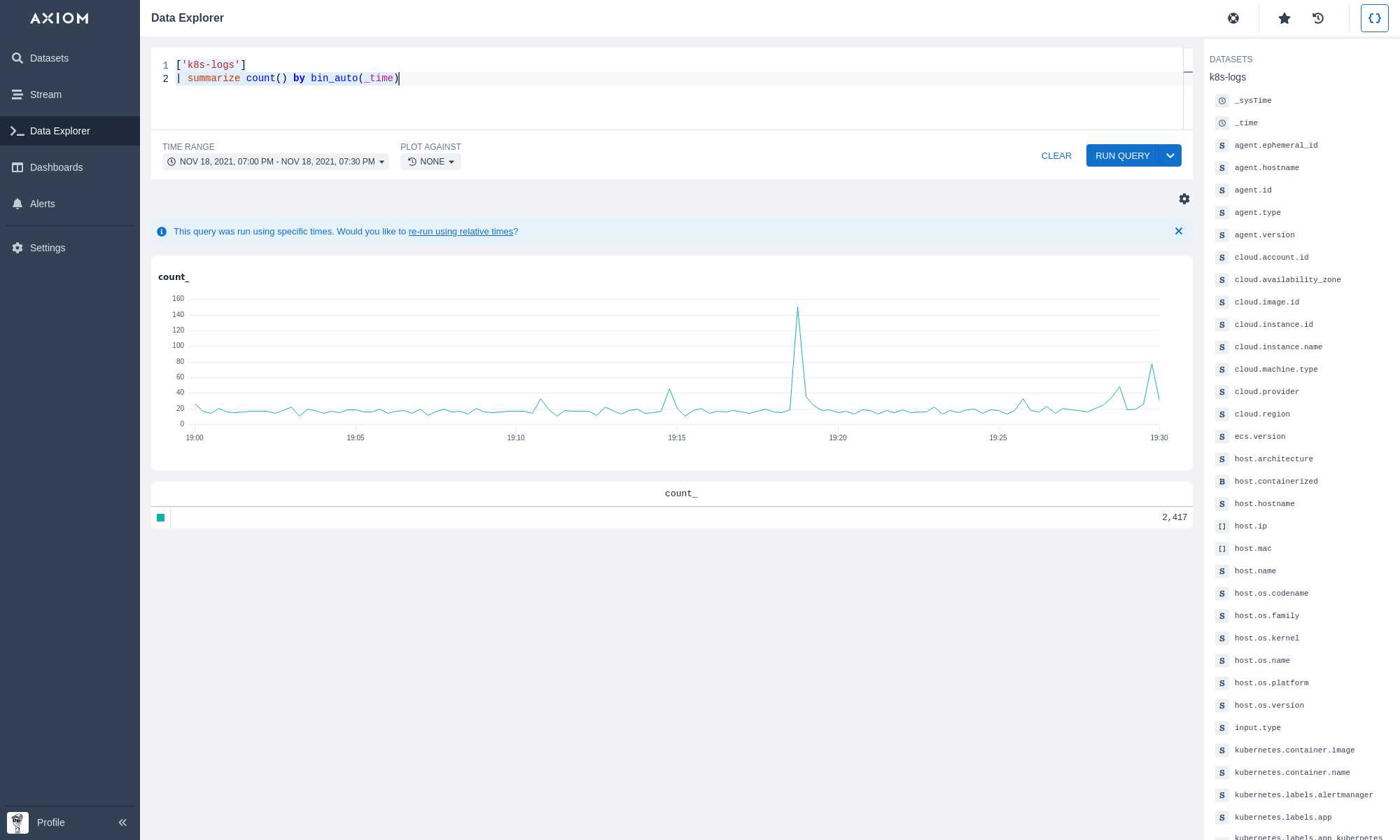The width and height of the screenshot is (1400, 840).
Task: Dismiss the relative times info banner
Action: pos(1179,231)
